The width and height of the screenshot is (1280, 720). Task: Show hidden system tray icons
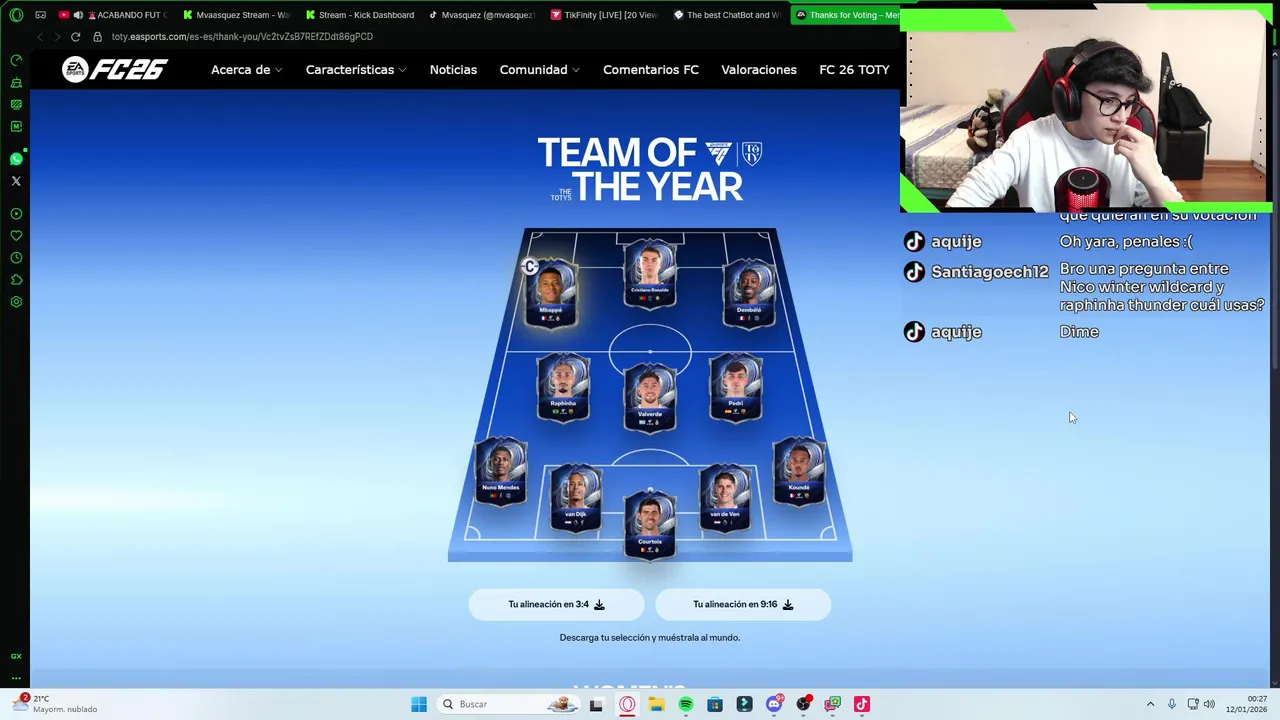[x=1150, y=704]
